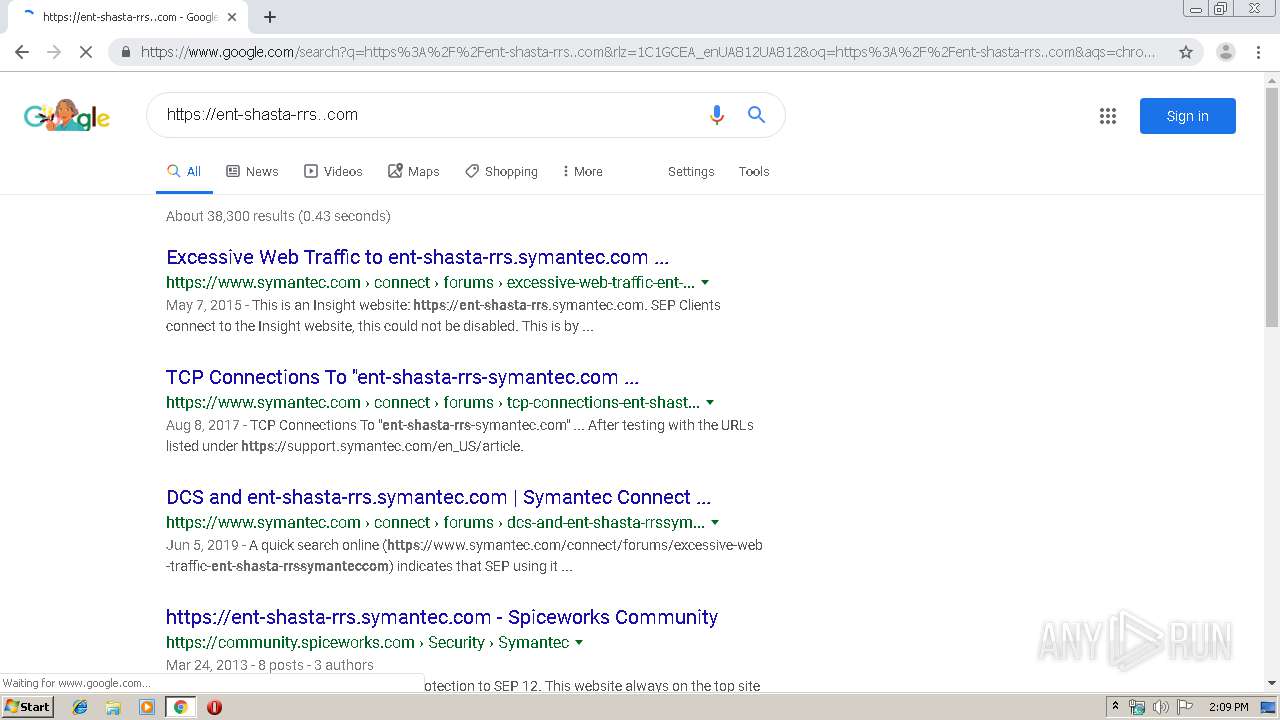Screen dimensions: 1280x720
Task: Launch Internet Explorer from the taskbar
Action: [x=80, y=707]
